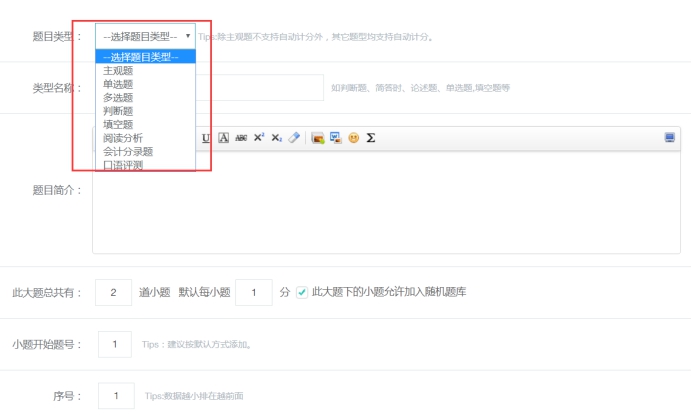Click the 此大题下的小题允许加入随机题库 label
Viewport: 692px width, 416px height.
pyautogui.click(x=389, y=292)
